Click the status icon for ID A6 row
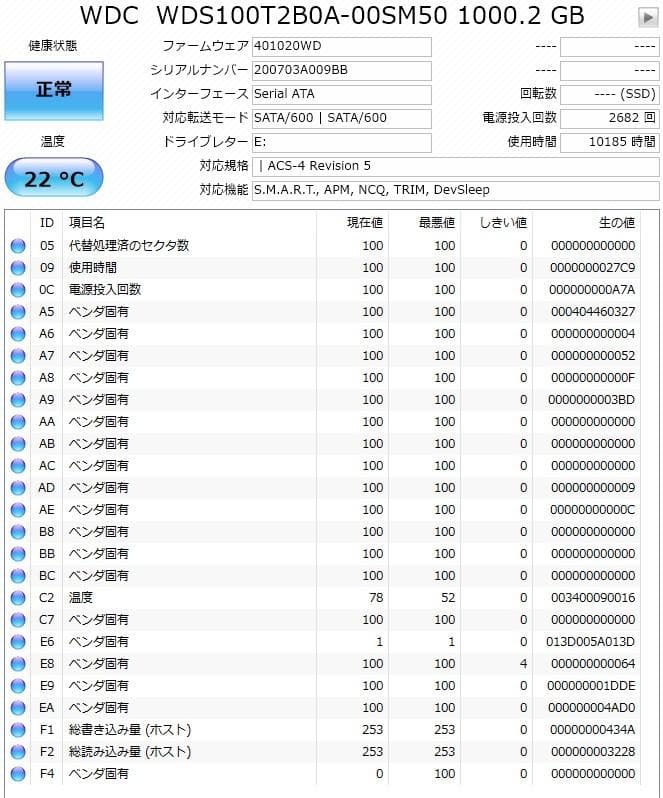This screenshot has height=798, width=663. tap(18, 334)
